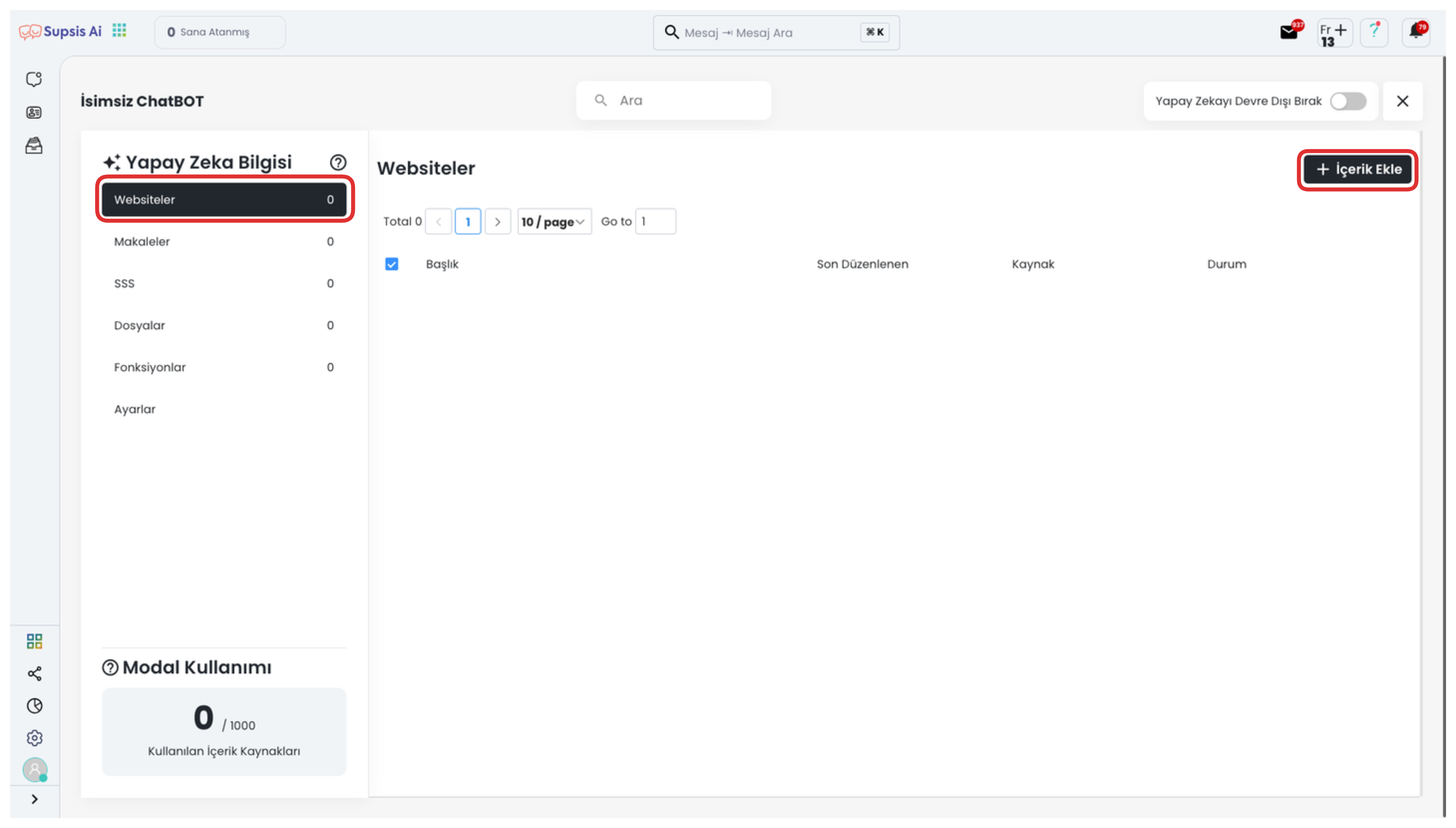This screenshot has height=828, width=1456.
Task: Click the İçerik Ekle button
Action: pos(1357,170)
